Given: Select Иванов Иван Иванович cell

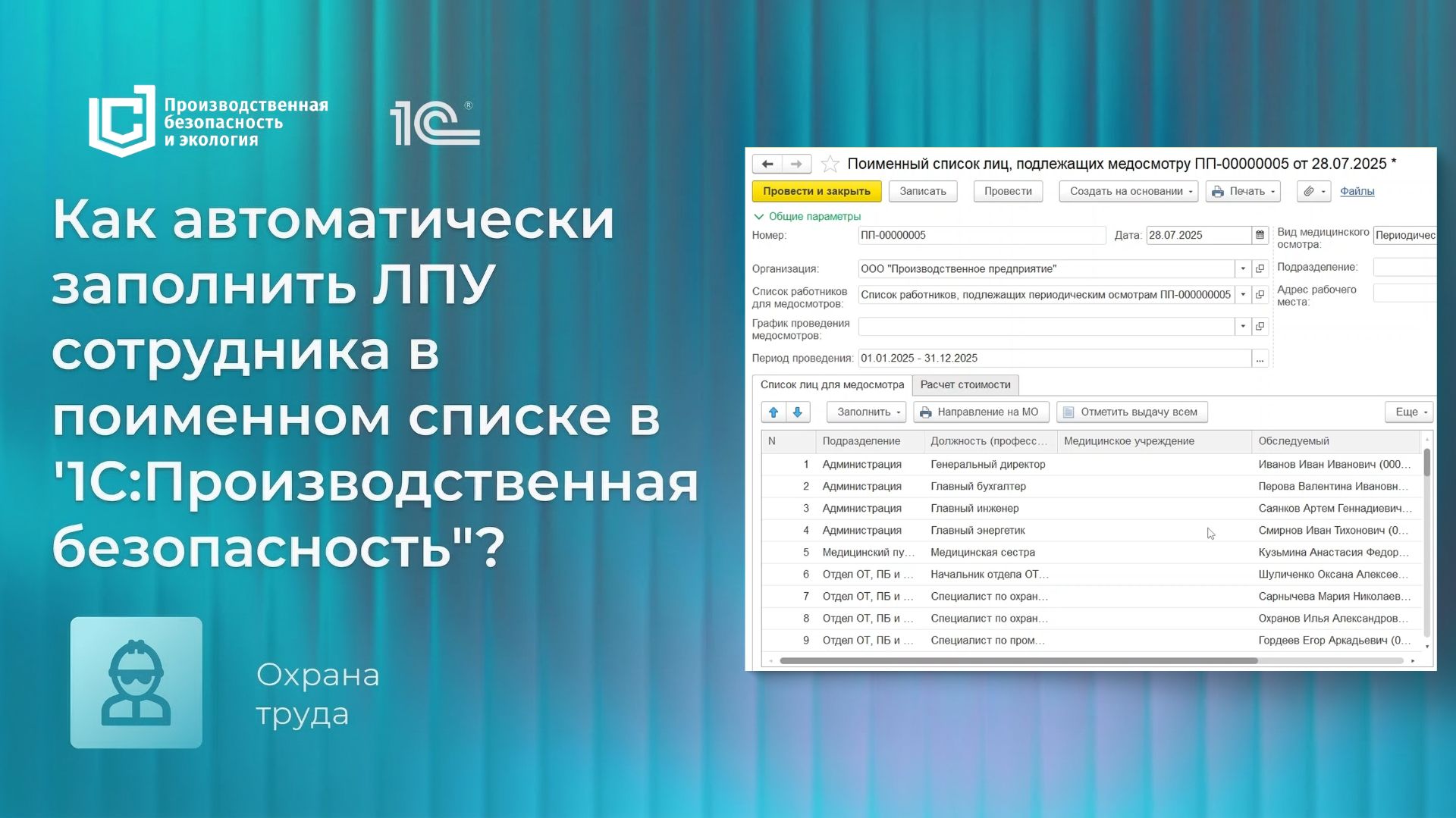Looking at the screenshot, I should (1336, 464).
